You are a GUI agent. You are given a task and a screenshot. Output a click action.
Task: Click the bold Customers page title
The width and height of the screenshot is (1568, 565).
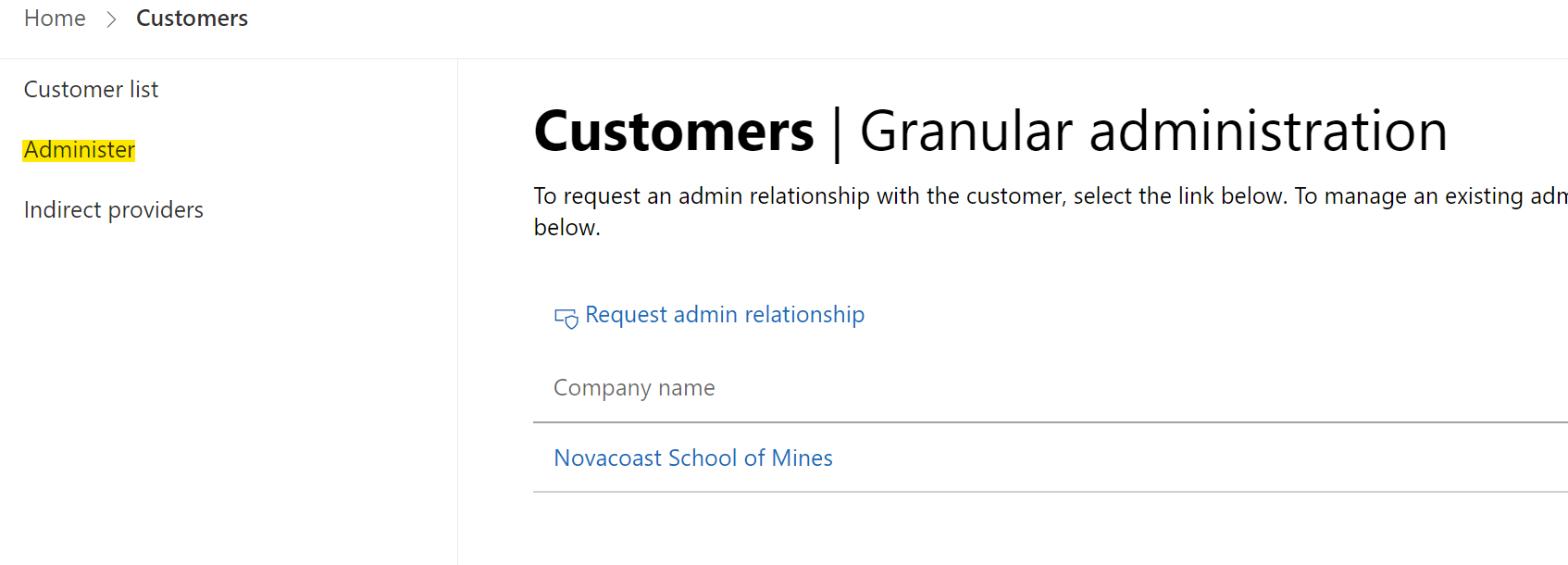tap(674, 132)
